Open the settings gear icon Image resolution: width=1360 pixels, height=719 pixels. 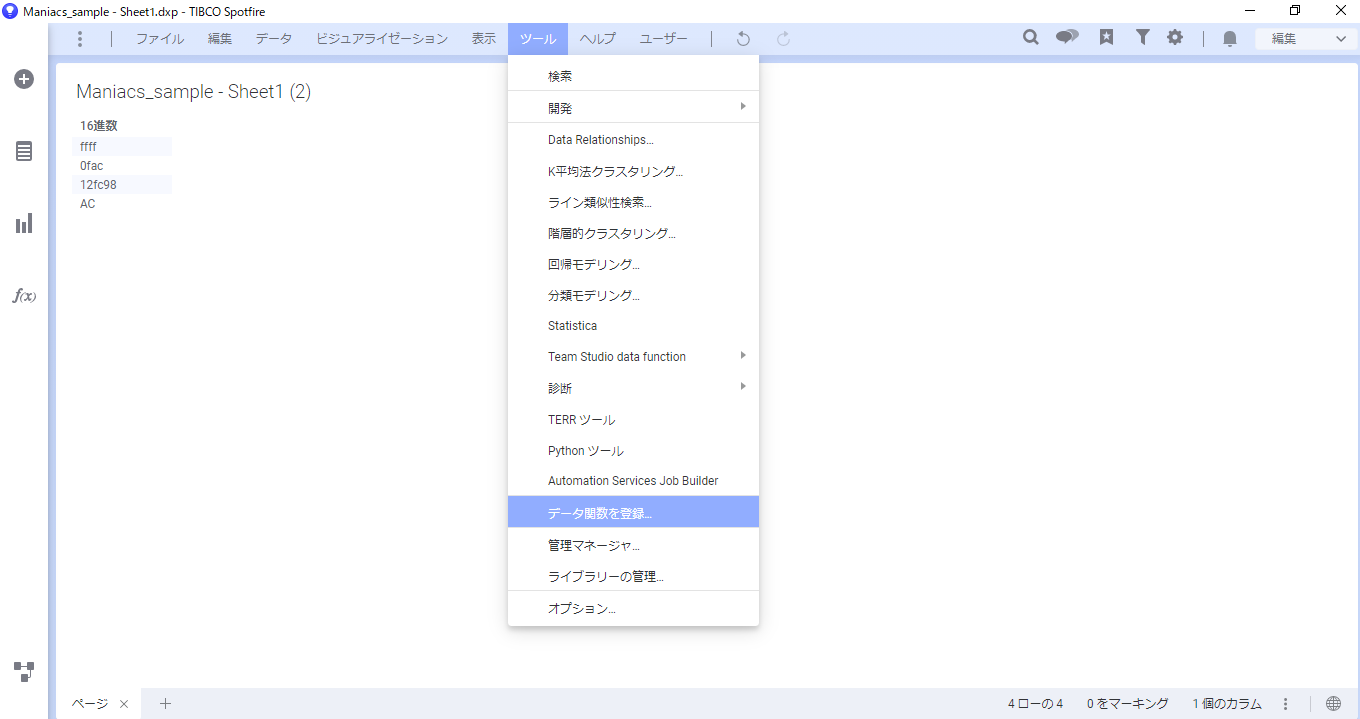[x=1175, y=38]
